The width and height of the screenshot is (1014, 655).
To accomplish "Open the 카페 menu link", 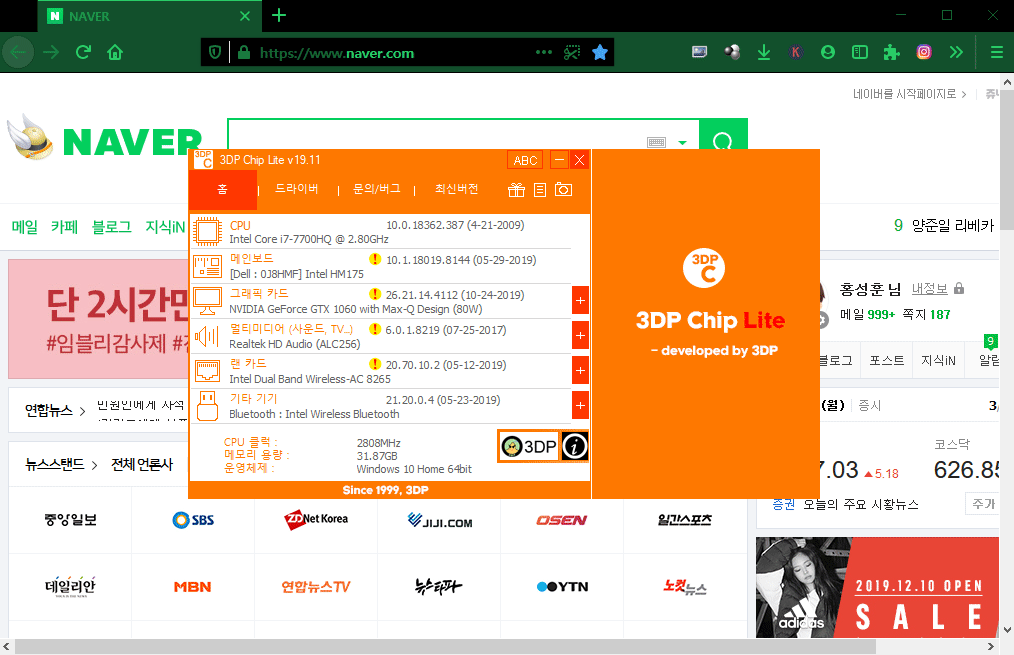I will (65, 227).
